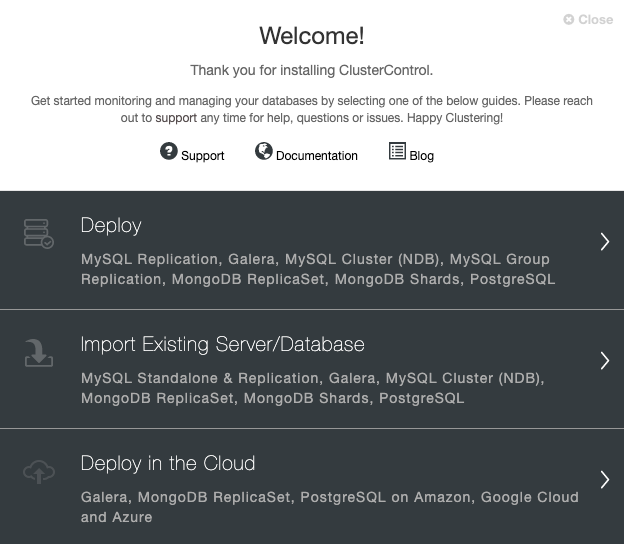The width and height of the screenshot is (624, 544).
Task: Click the Welcome! title
Action: [312, 36]
